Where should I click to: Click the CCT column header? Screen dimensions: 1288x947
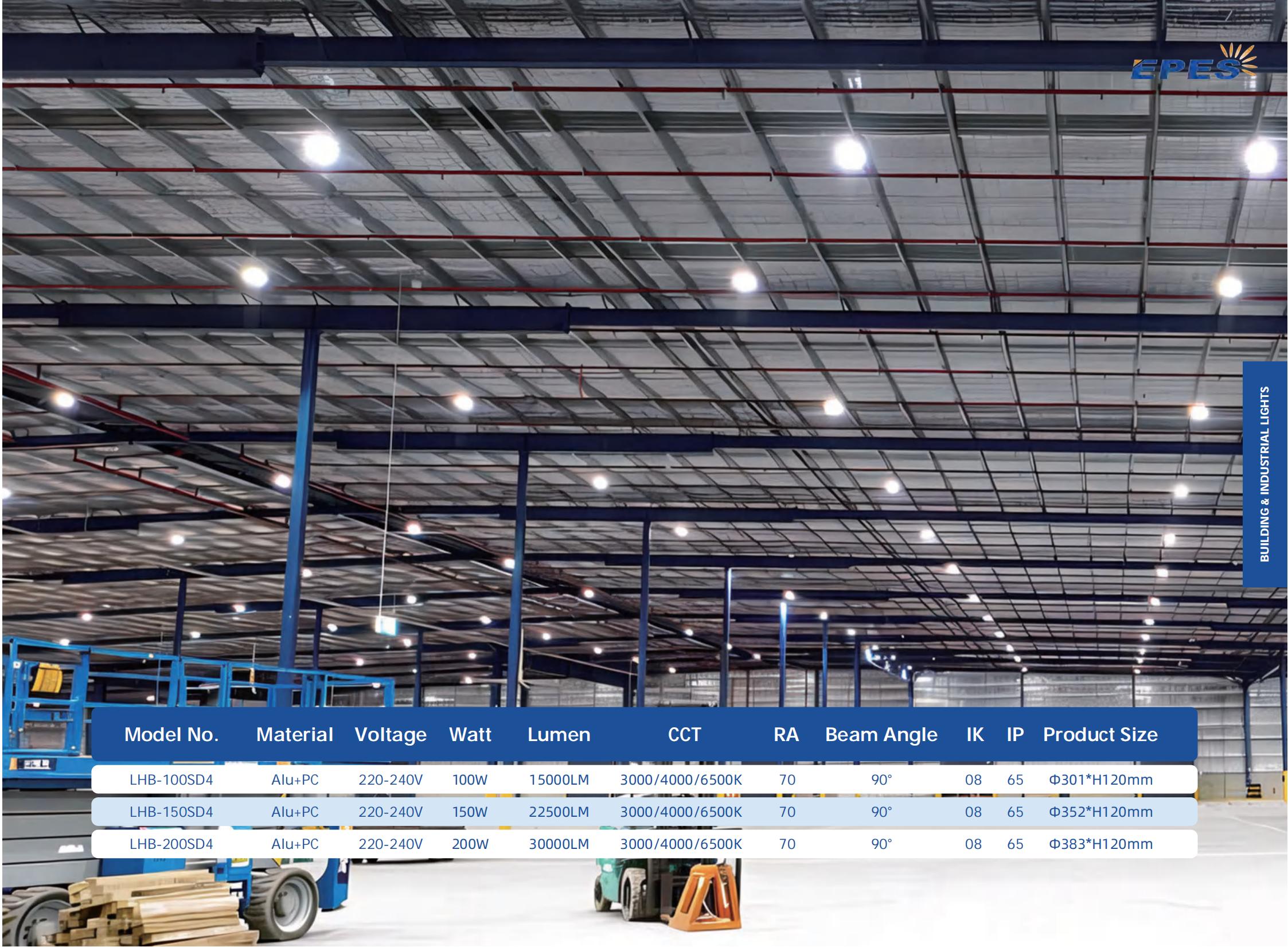tap(684, 734)
